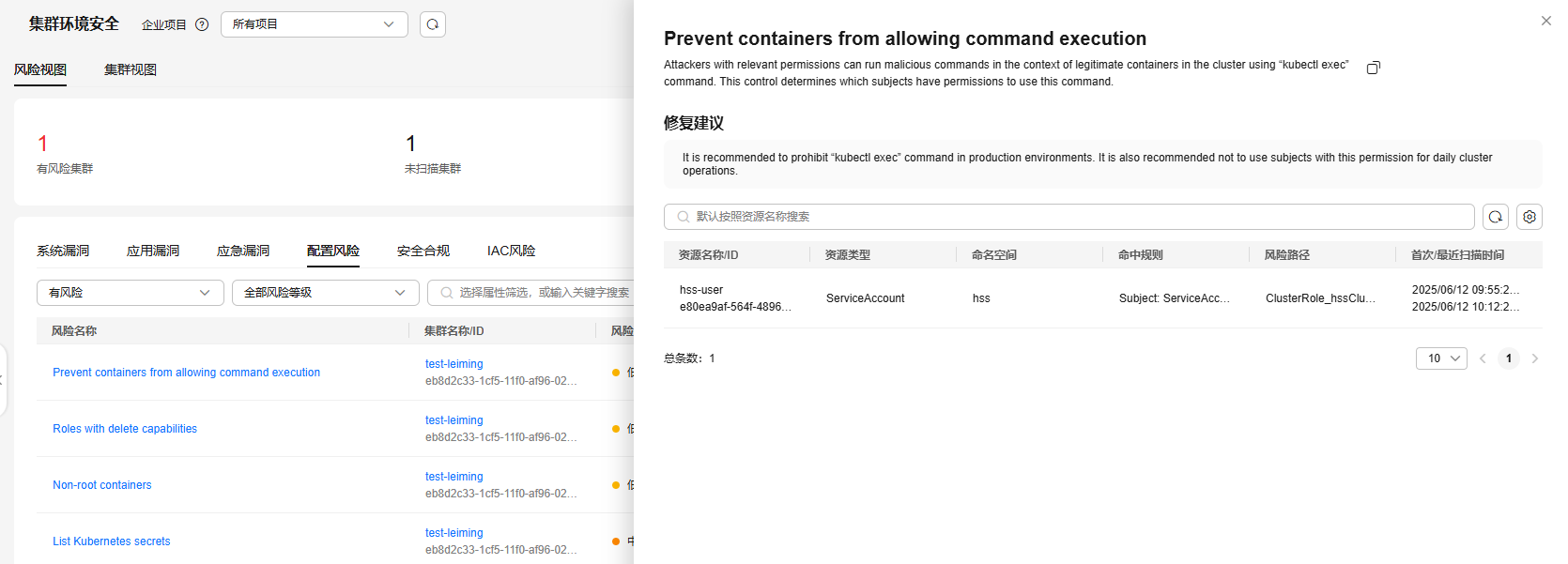This screenshot has width=1568, height=564.
Task: Open the List Kubernetes secrets risk link
Action: (112, 541)
